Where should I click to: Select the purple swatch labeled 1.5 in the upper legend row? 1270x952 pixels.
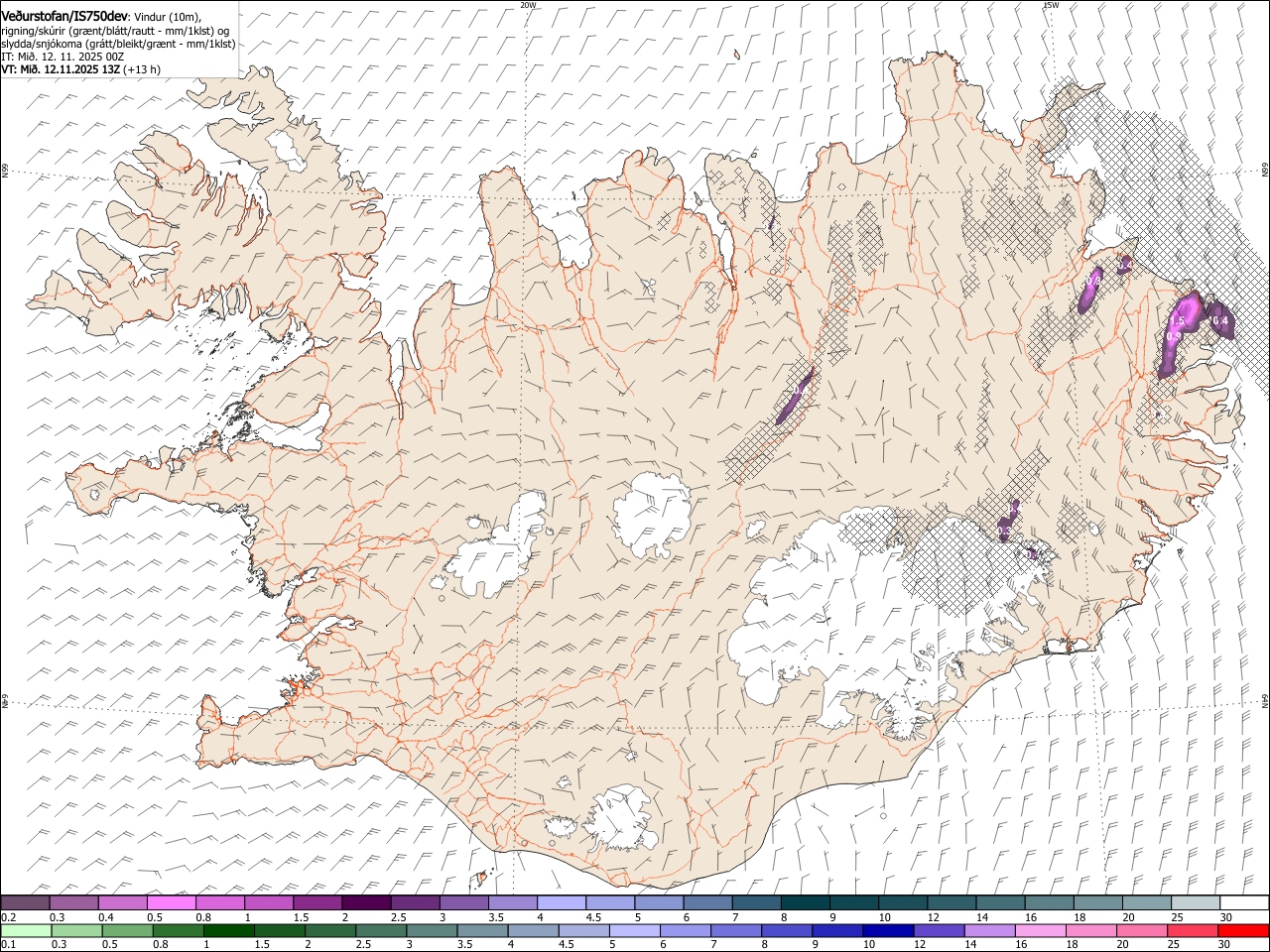coord(317,902)
